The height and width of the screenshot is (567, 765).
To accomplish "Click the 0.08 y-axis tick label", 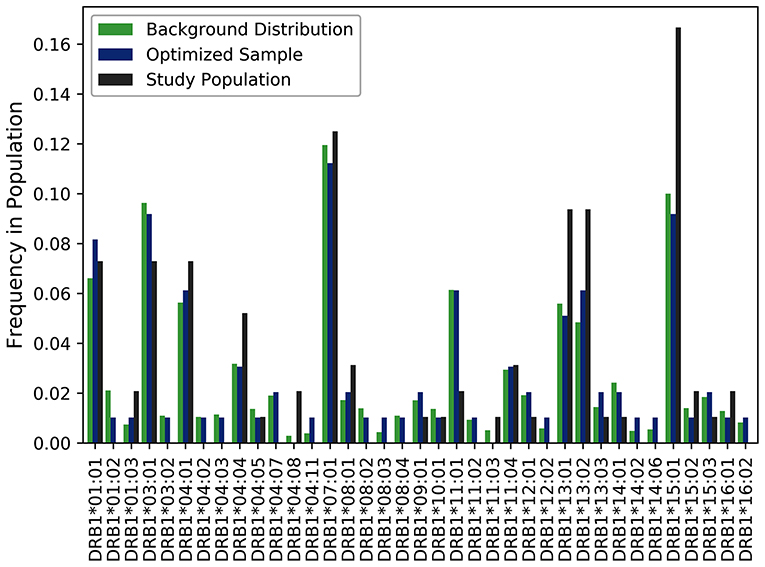I will (52, 243).
